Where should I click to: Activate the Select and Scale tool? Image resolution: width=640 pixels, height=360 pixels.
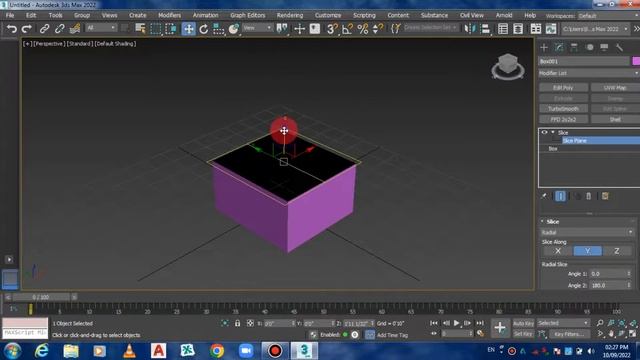[218, 29]
